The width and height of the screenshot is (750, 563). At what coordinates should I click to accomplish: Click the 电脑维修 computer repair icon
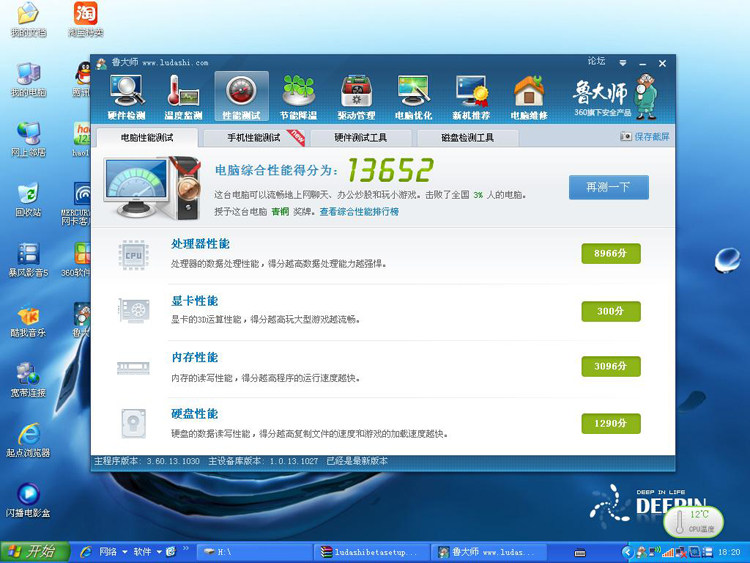(x=529, y=97)
